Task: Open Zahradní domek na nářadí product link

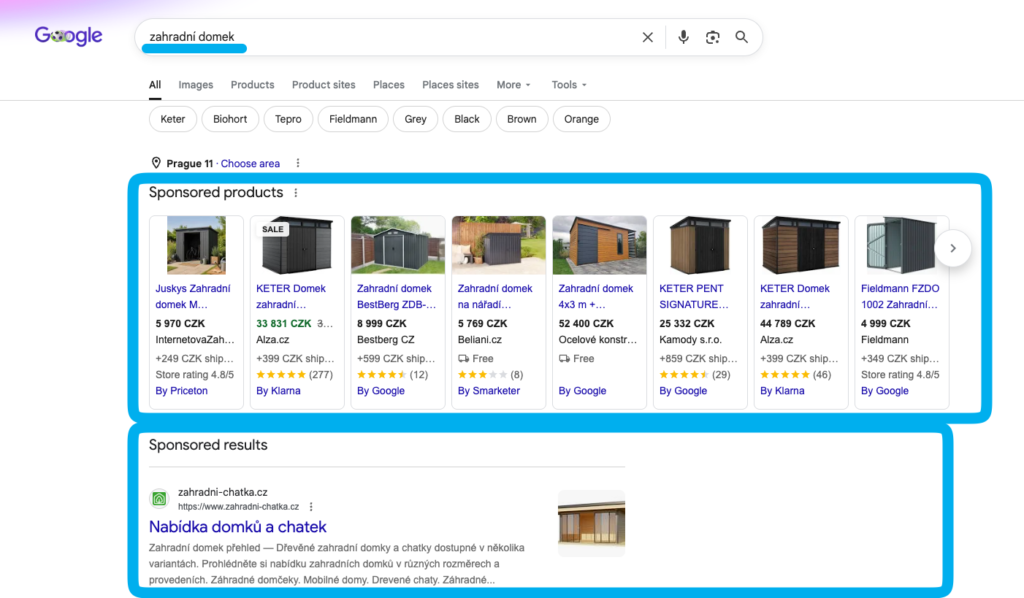Action: coord(495,296)
